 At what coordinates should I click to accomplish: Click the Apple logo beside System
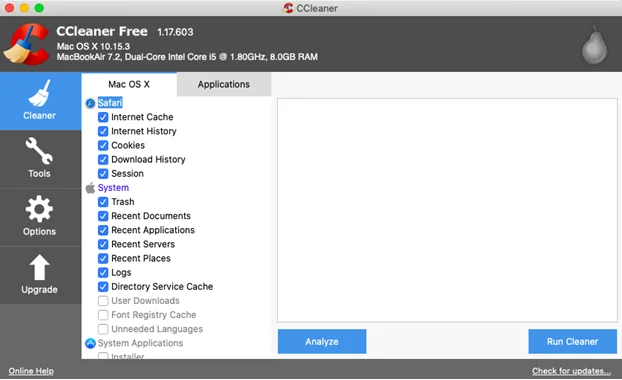(90, 188)
